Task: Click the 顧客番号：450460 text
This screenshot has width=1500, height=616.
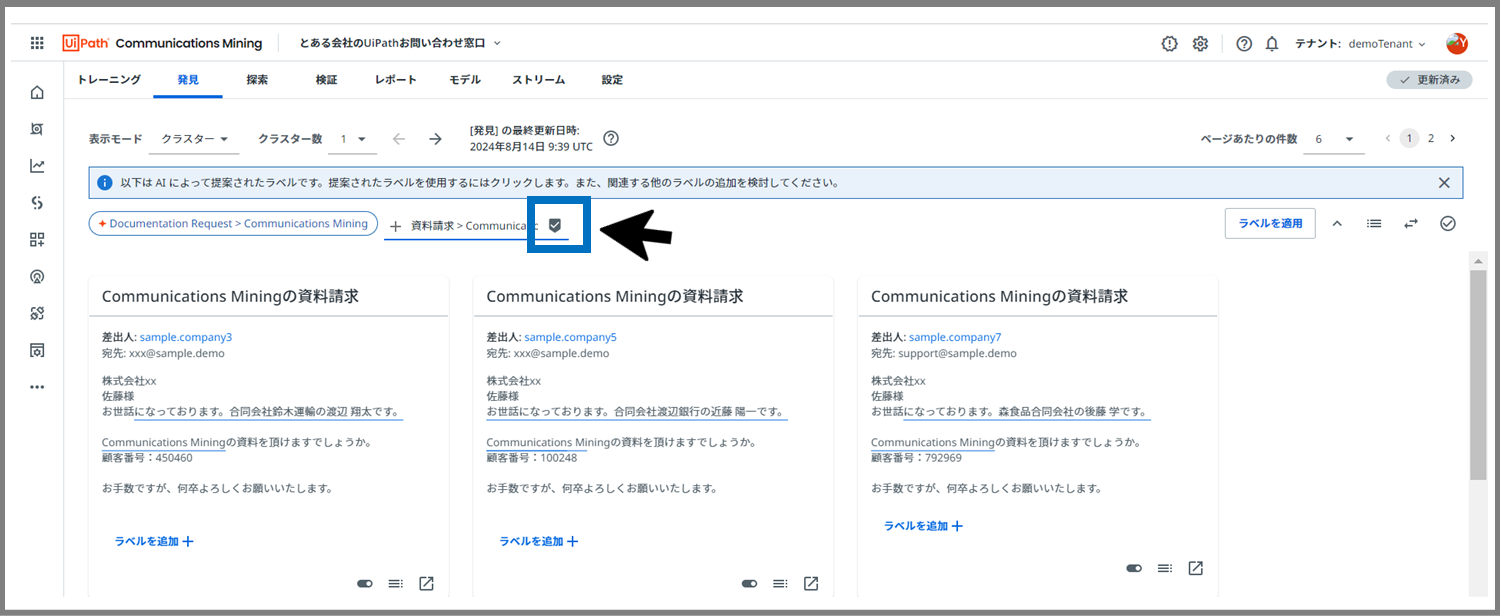Action: coord(147,458)
